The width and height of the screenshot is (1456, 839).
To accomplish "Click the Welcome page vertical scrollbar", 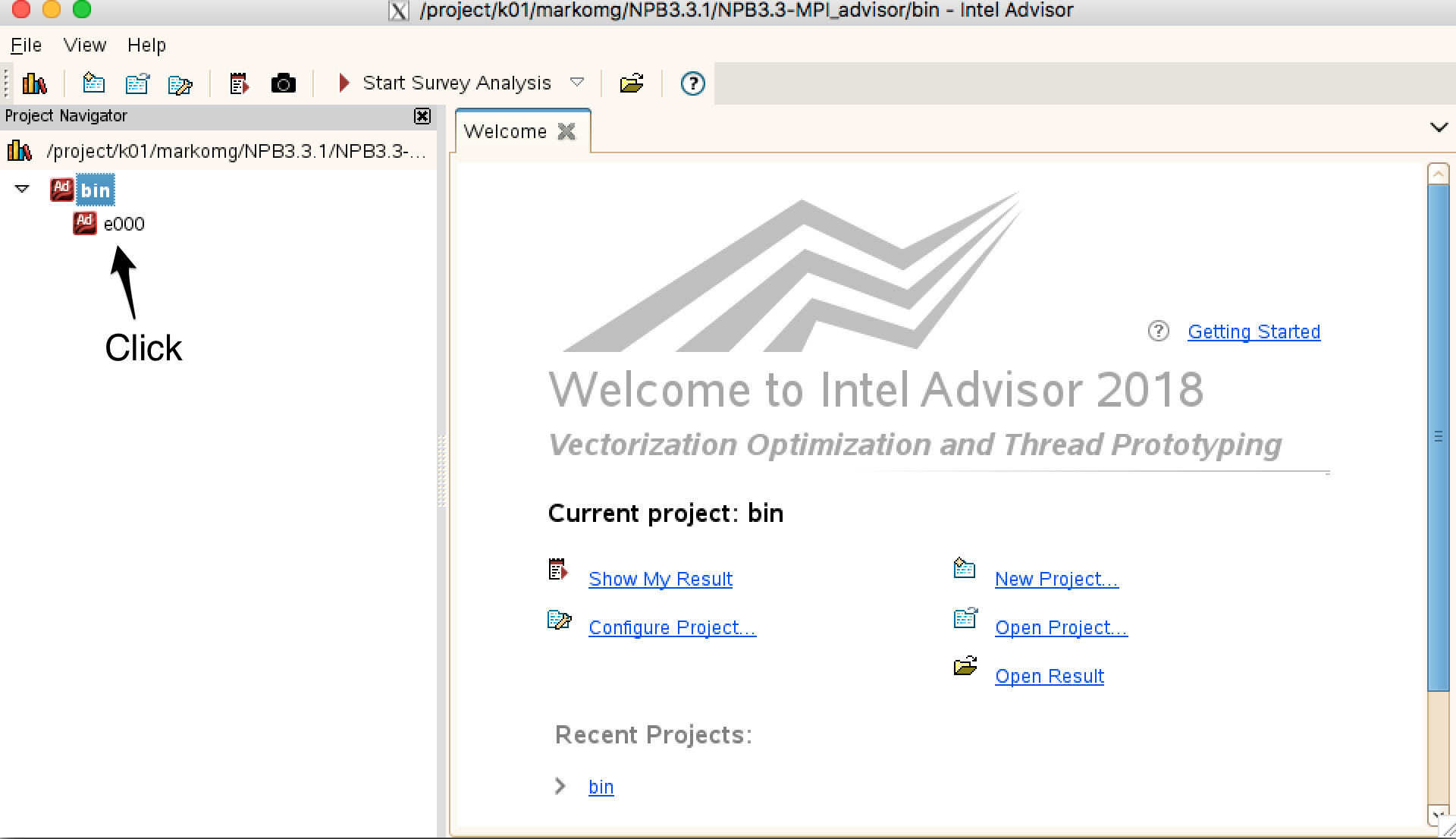I will pyautogui.click(x=1438, y=437).
